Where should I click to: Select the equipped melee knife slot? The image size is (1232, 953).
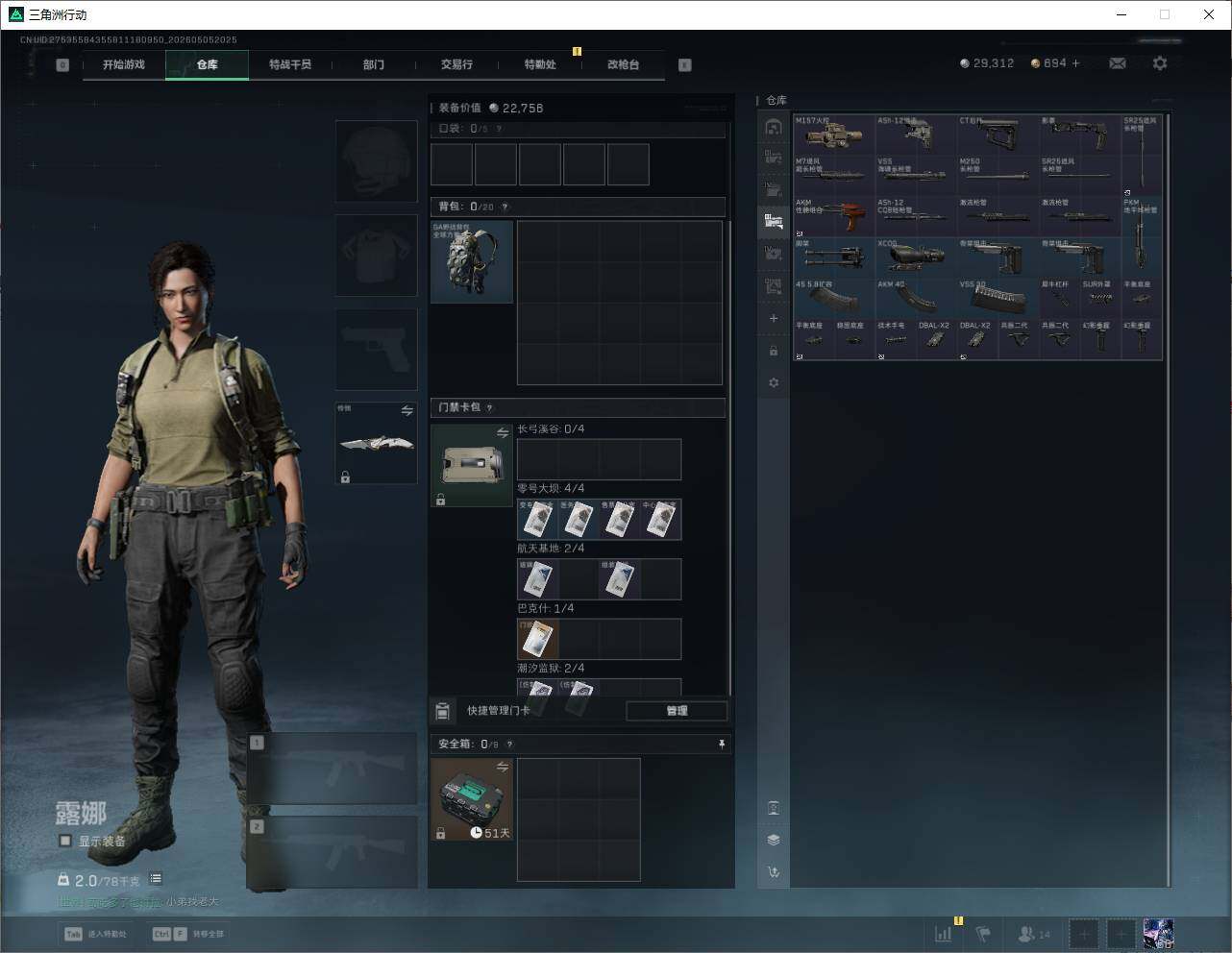point(377,443)
